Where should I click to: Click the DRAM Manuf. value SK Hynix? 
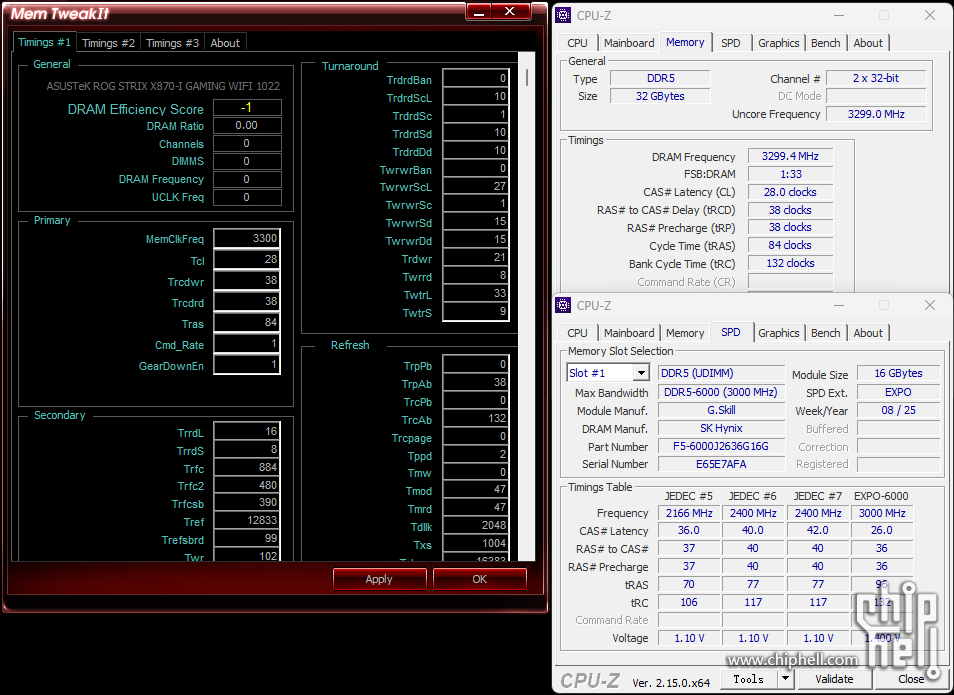point(721,428)
